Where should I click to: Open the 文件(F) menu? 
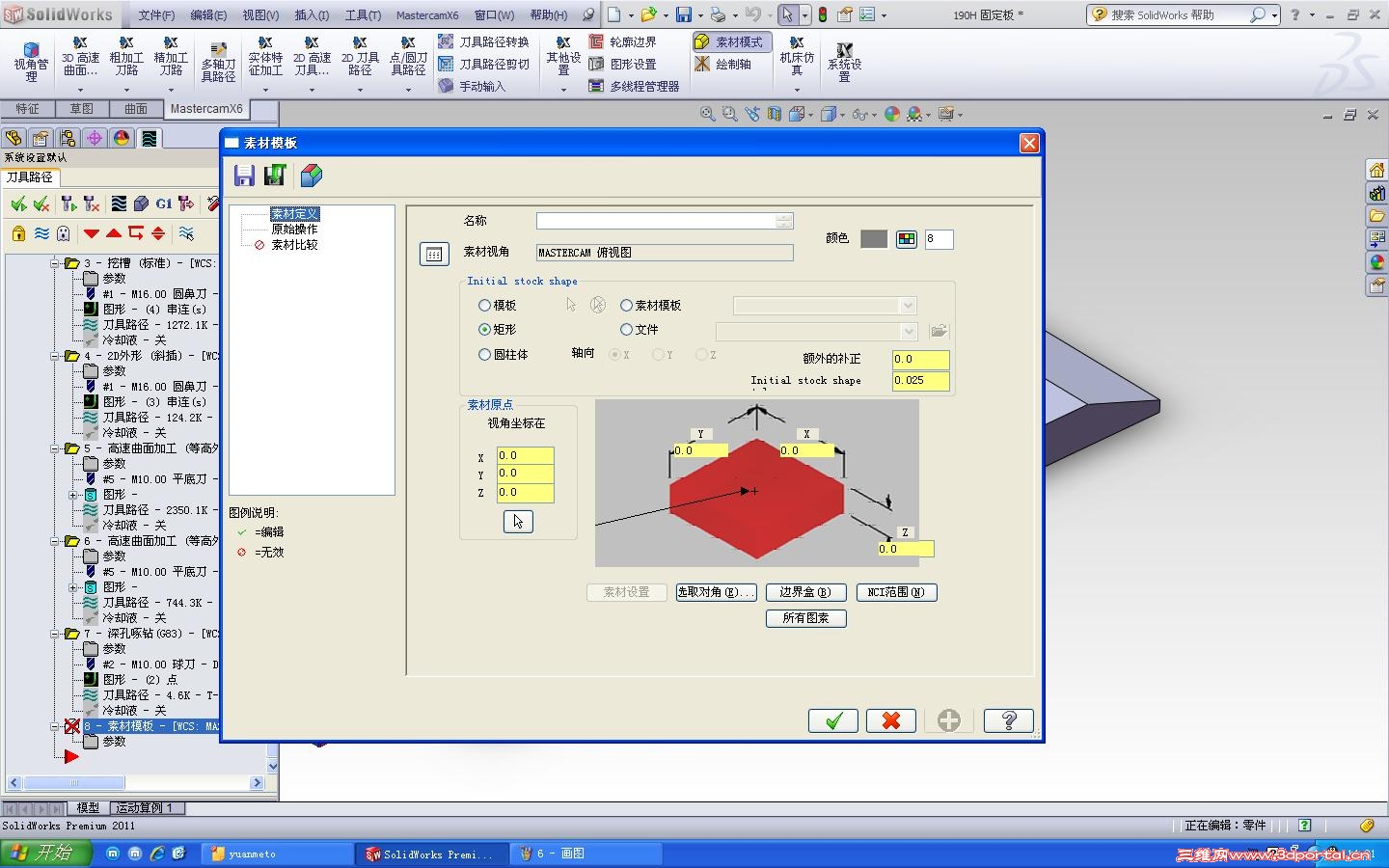coord(156,15)
